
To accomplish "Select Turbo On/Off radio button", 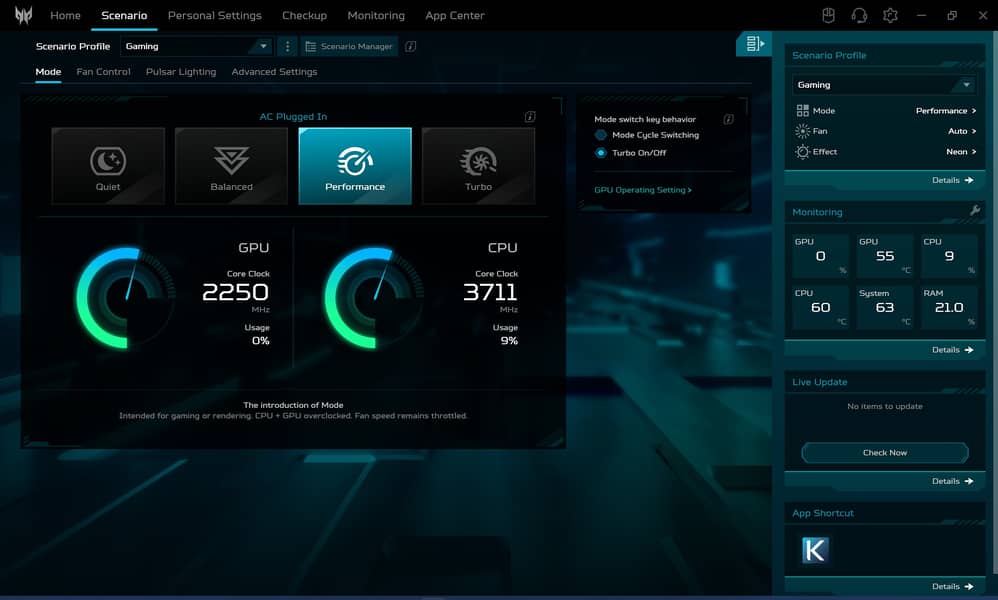I will pyautogui.click(x=601, y=153).
